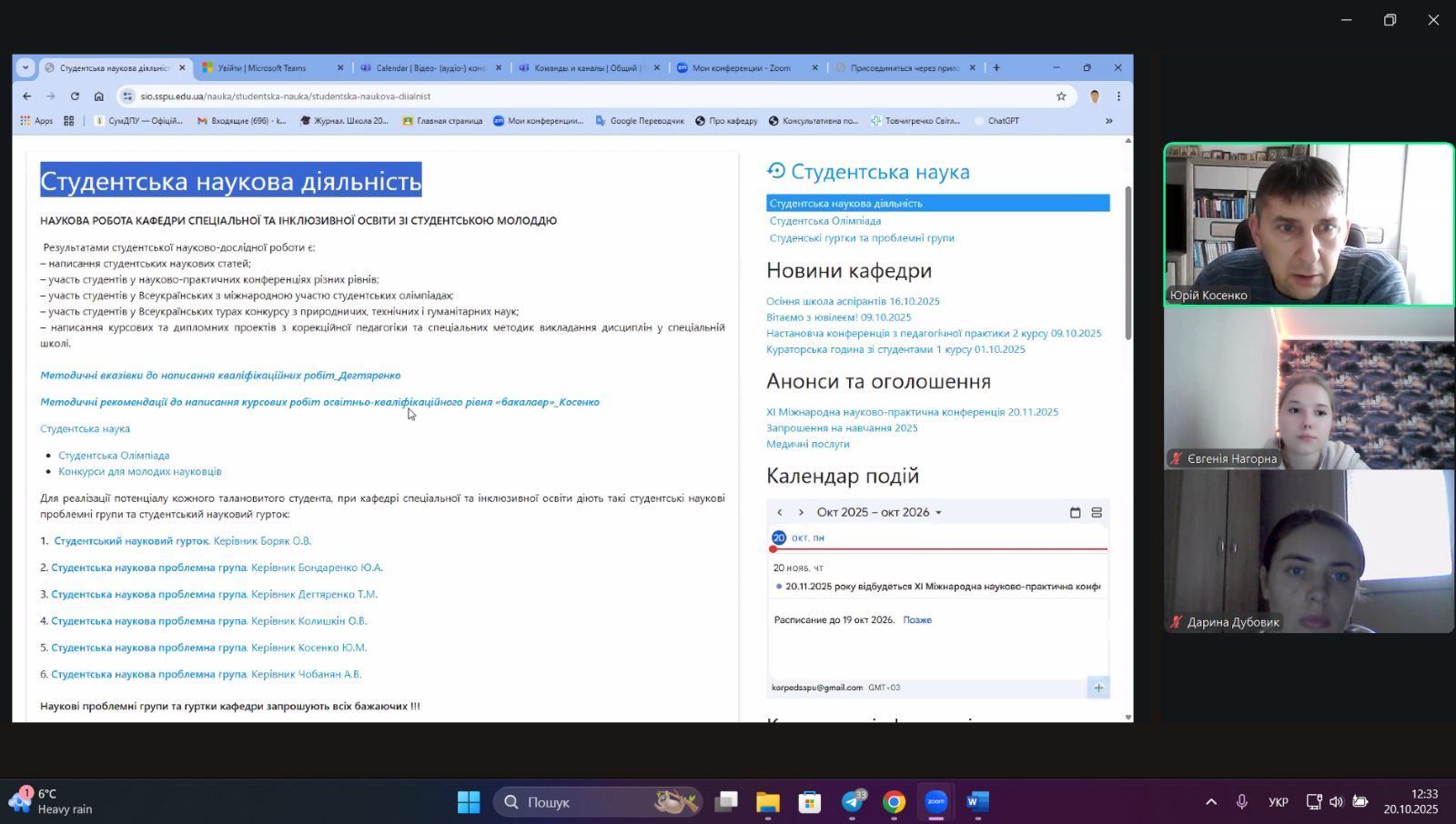Open the Word app in the taskbar
This screenshot has width=1456, height=824.
[977, 802]
